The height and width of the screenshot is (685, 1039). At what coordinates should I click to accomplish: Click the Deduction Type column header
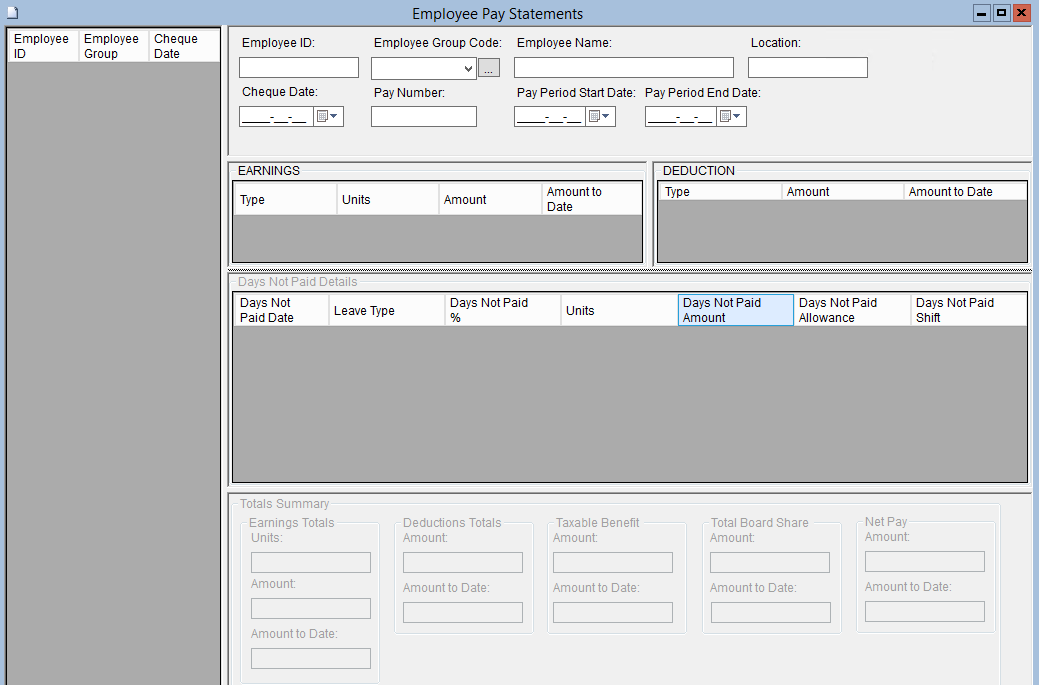coord(719,192)
